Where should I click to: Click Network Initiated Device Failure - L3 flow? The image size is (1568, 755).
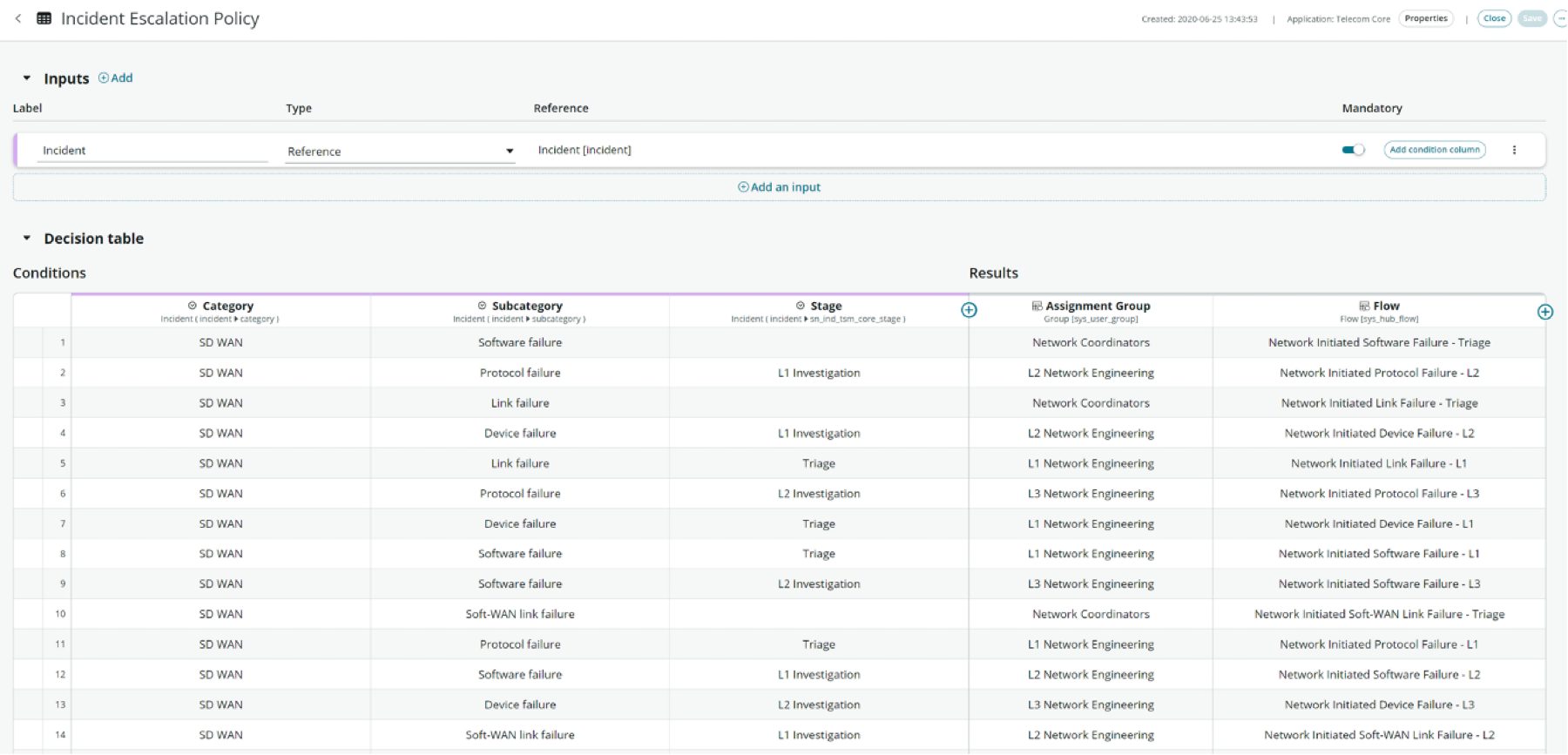point(1379,704)
